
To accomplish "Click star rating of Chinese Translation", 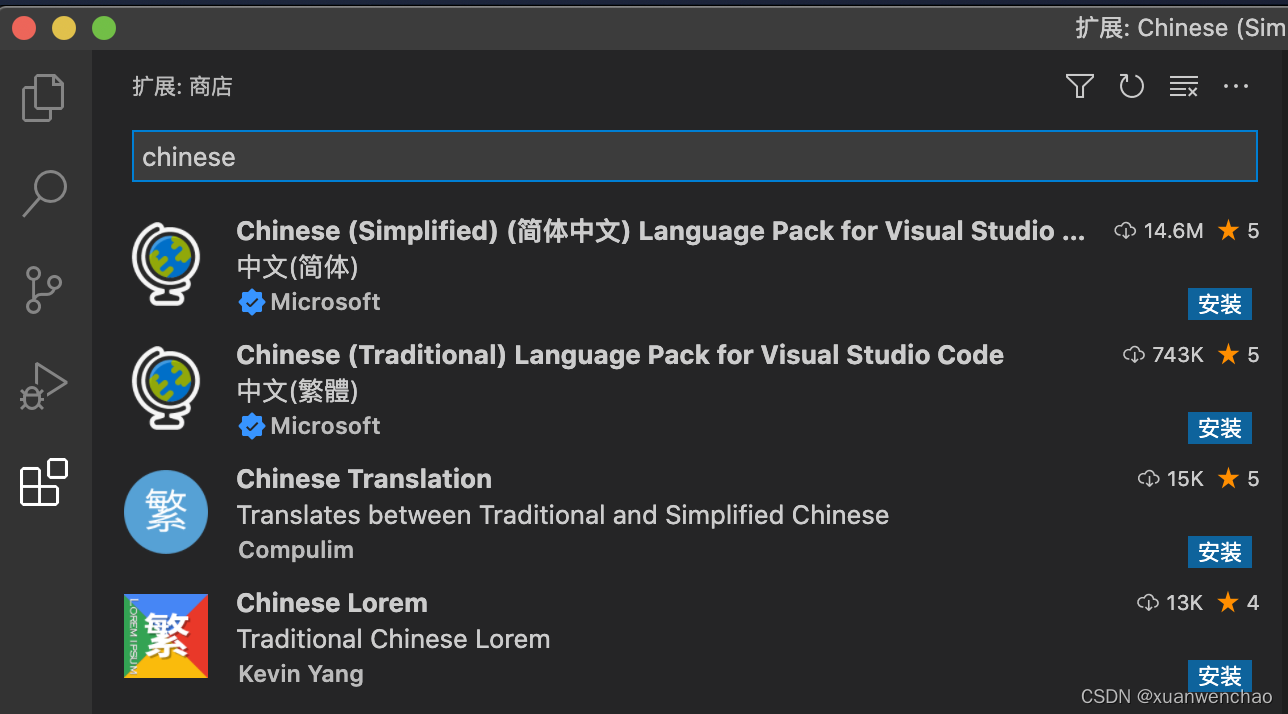I will pyautogui.click(x=1239, y=479).
